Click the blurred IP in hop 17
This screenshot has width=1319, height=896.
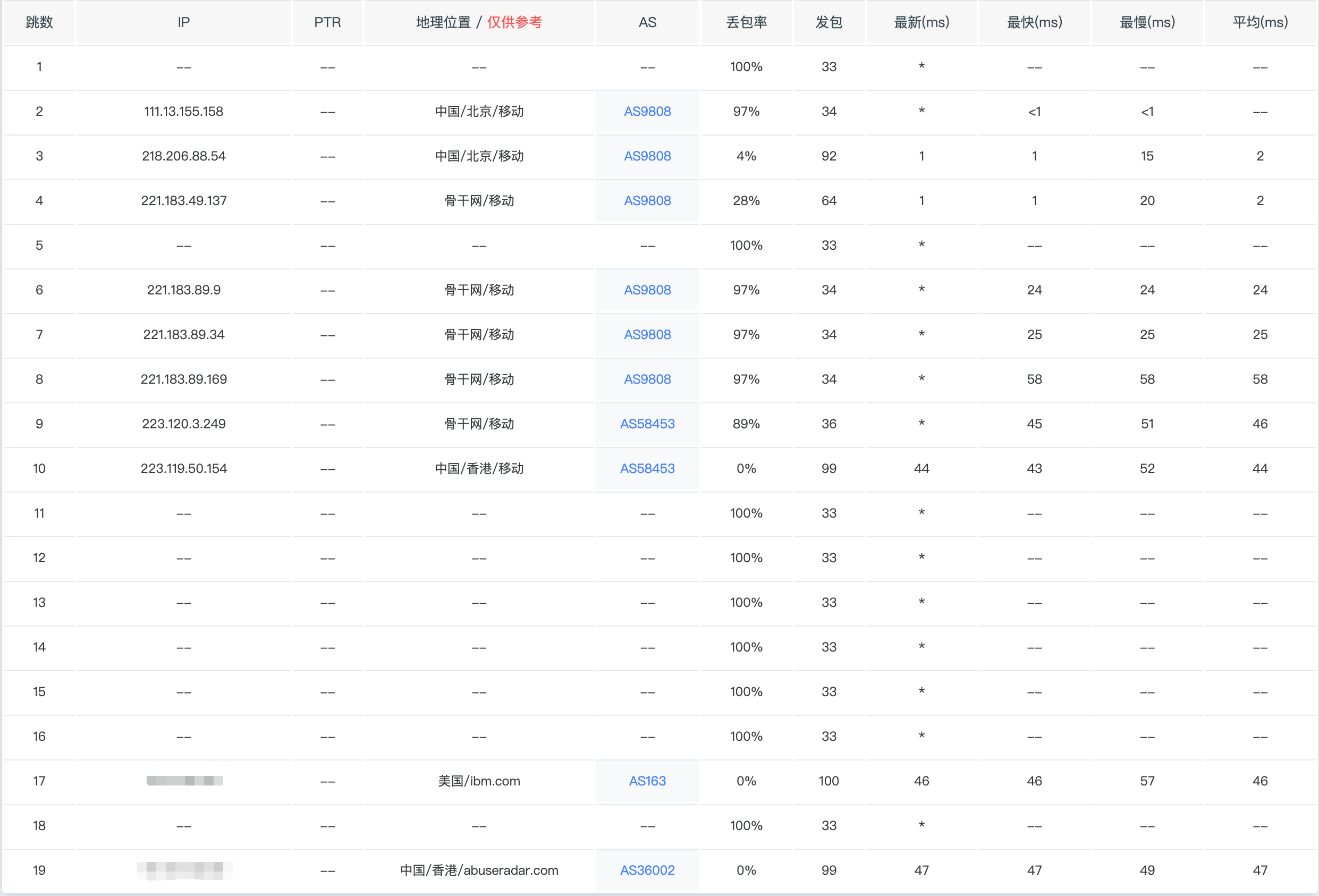(x=184, y=781)
